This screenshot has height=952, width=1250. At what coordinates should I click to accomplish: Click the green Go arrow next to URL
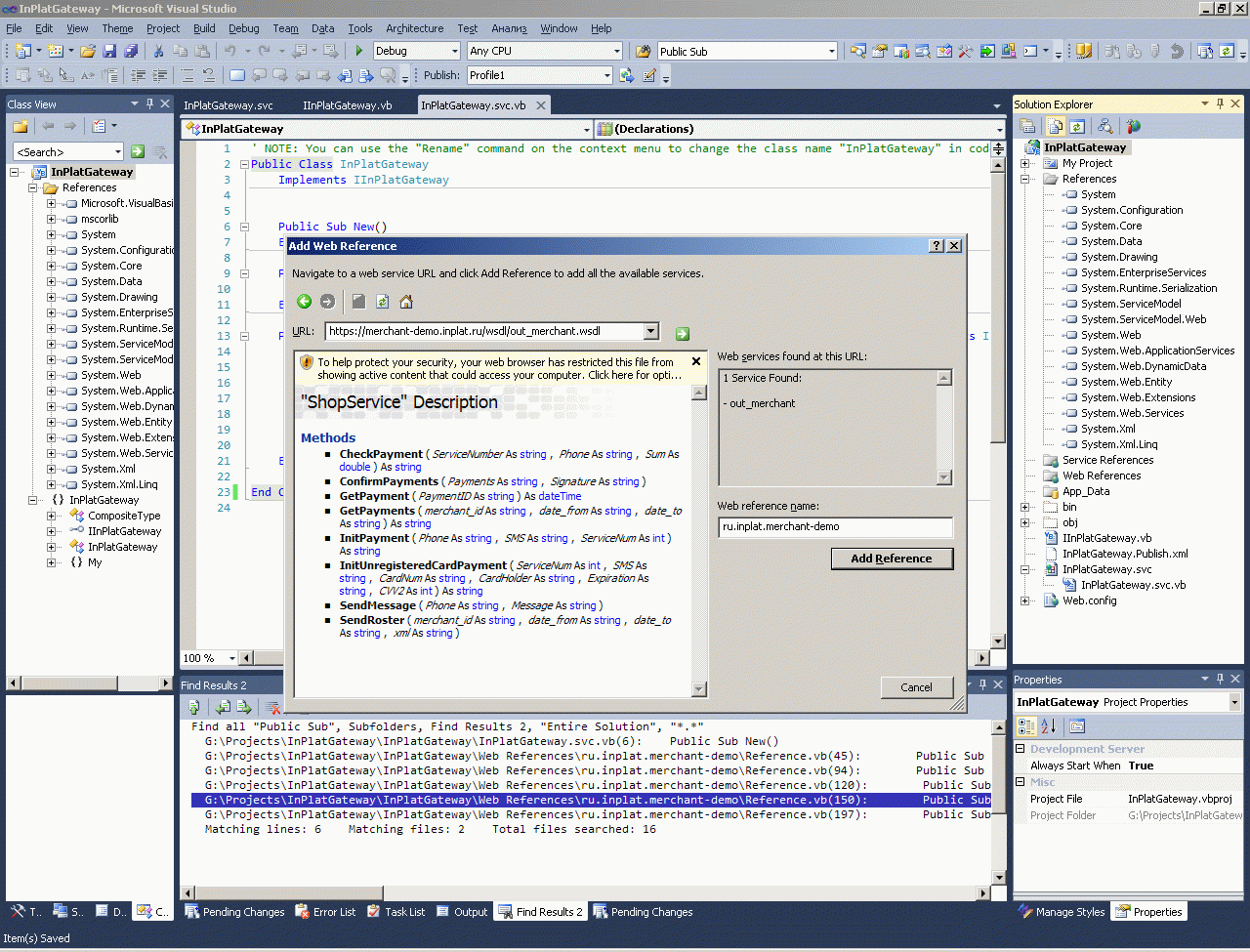coord(682,333)
